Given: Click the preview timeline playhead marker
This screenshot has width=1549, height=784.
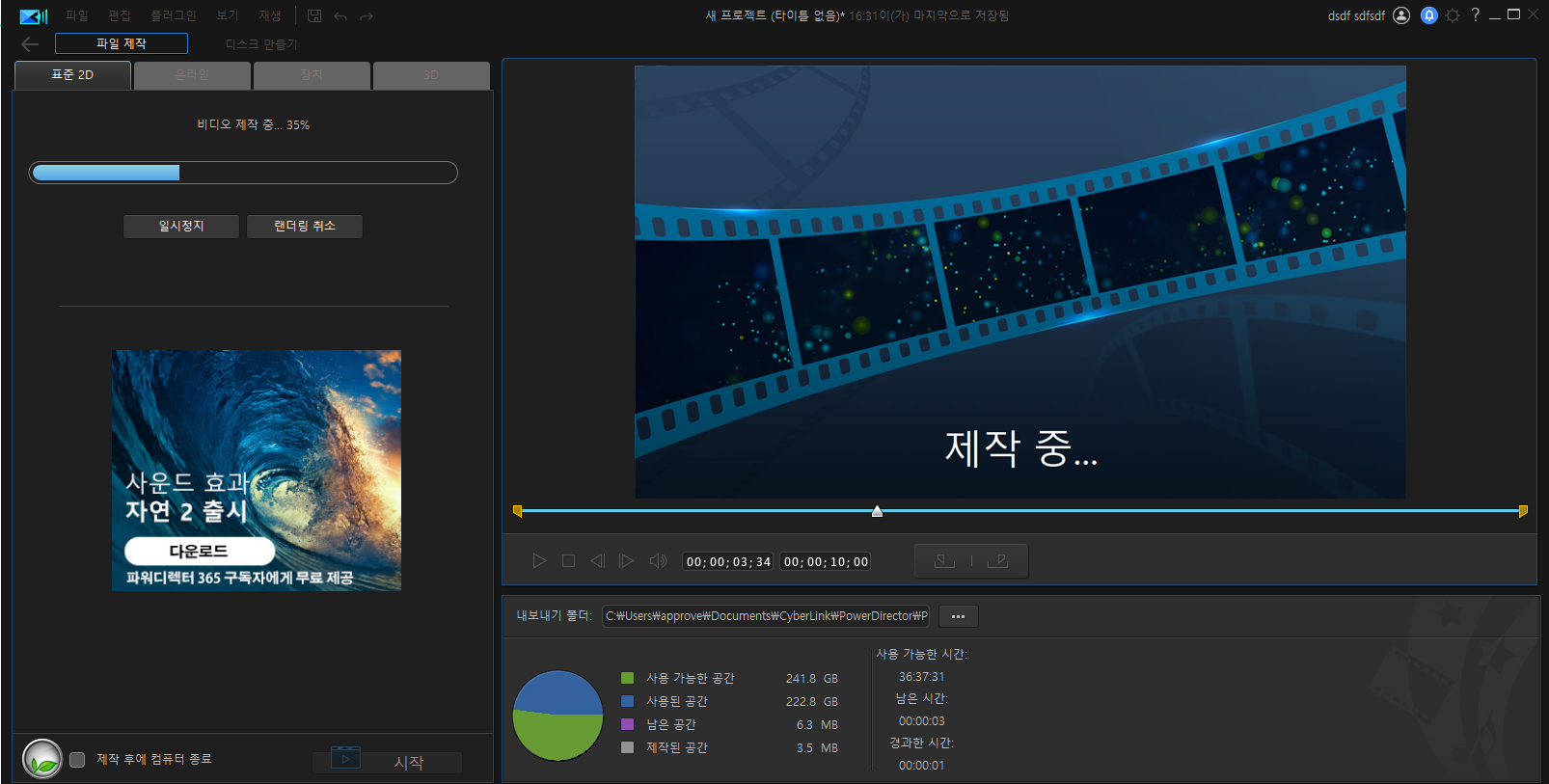Looking at the screenshot, I should click(877, 511).
